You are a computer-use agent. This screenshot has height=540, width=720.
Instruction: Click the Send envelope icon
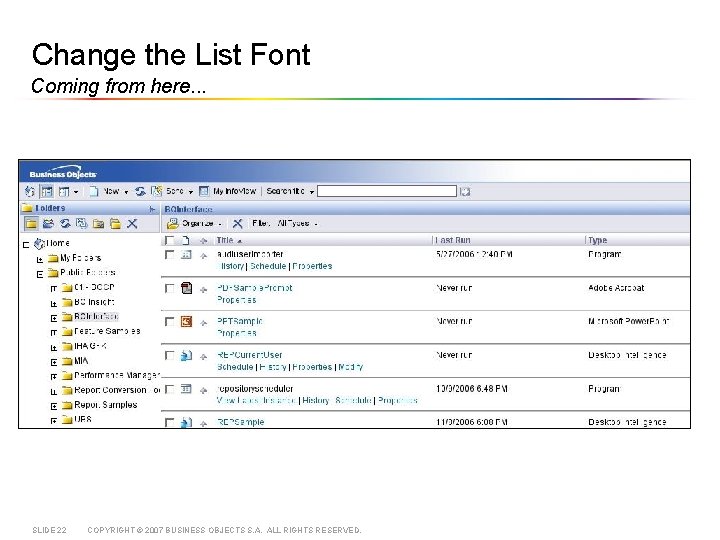tap(157, 191)
